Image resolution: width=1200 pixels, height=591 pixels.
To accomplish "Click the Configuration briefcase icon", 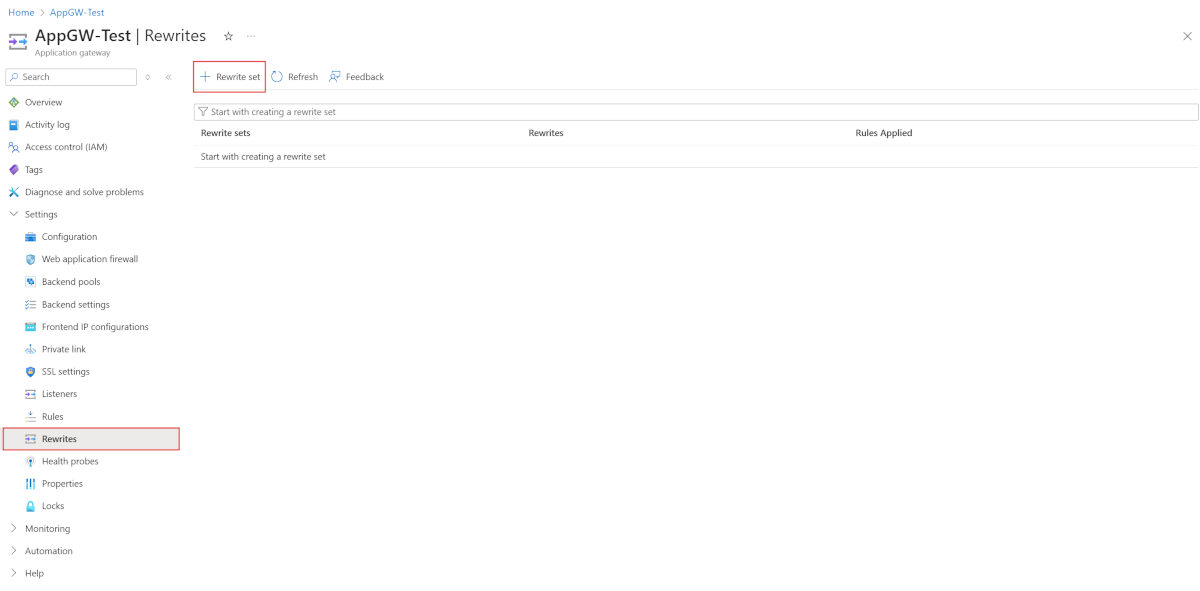I will pyautogui.click(x=31, y=237).
